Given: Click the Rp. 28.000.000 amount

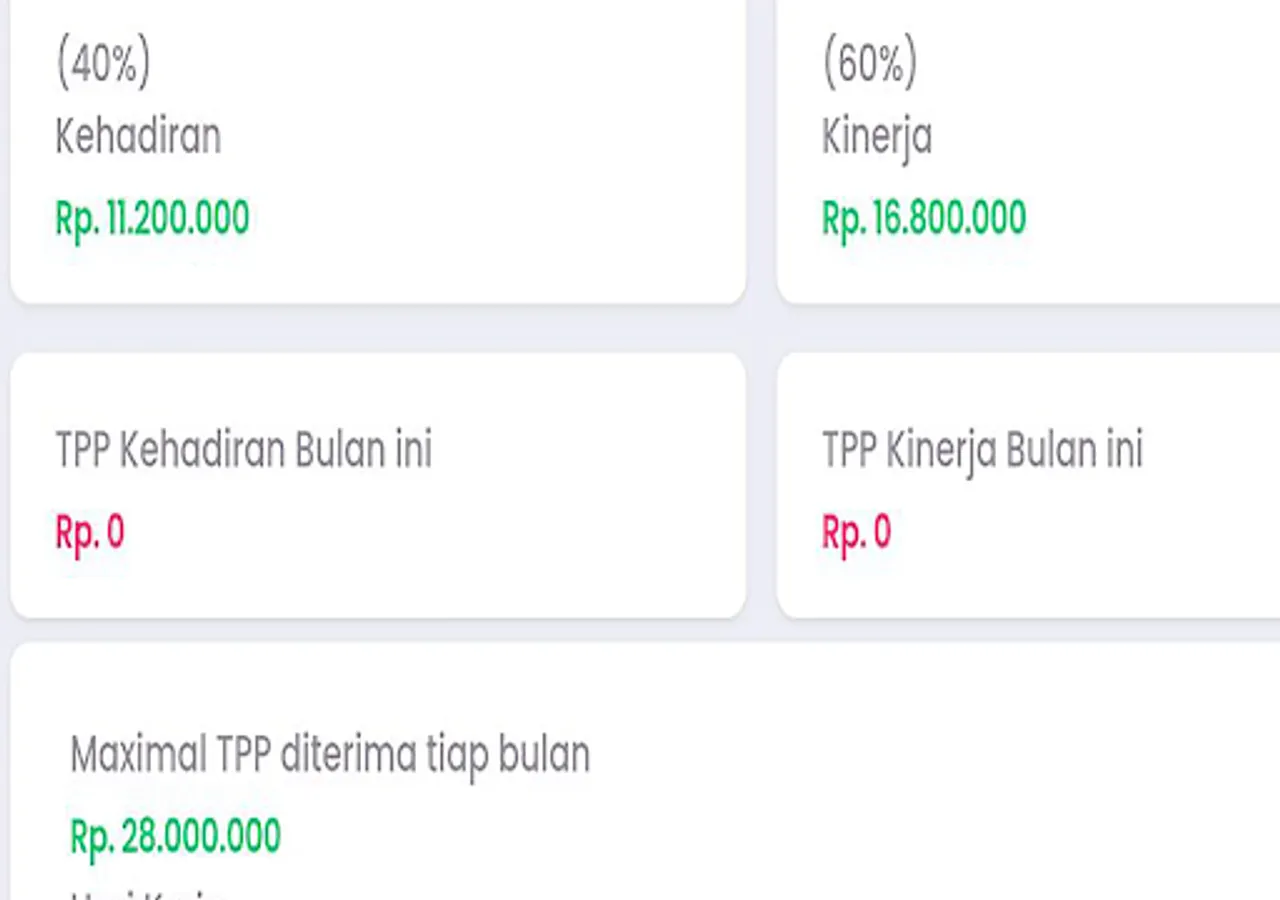Looking at the screenshot, I should point(176,836).
